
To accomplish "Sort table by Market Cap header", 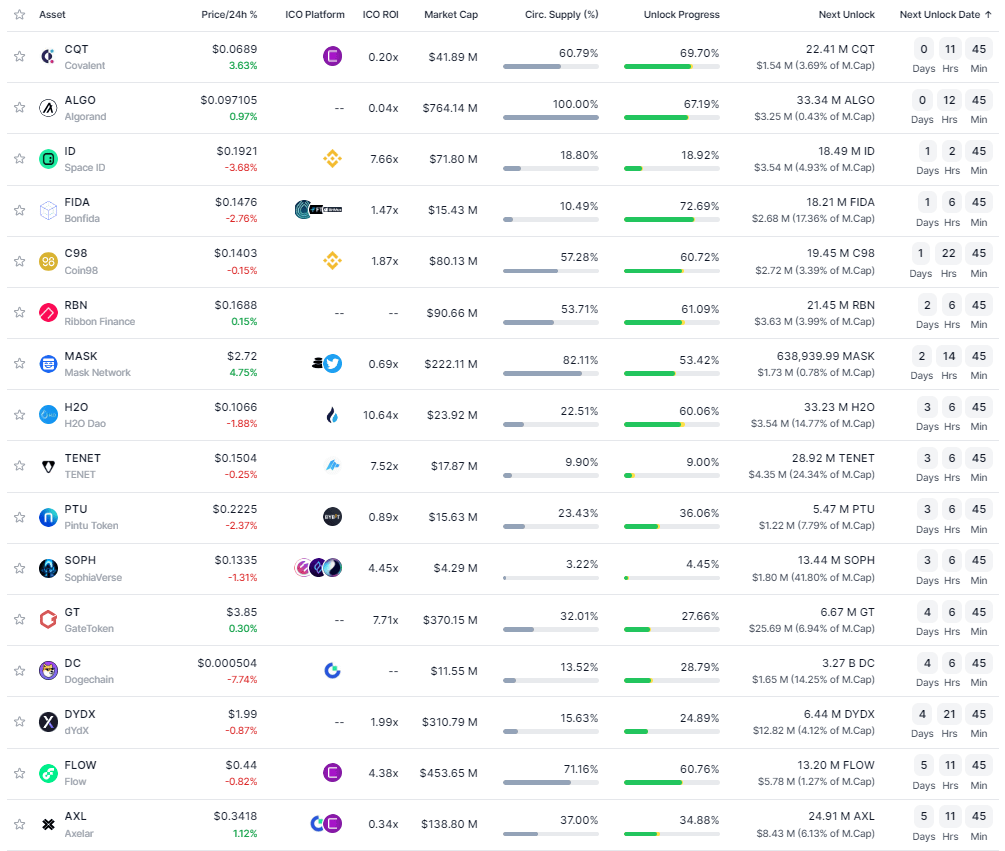I will (x=450, y=15).
